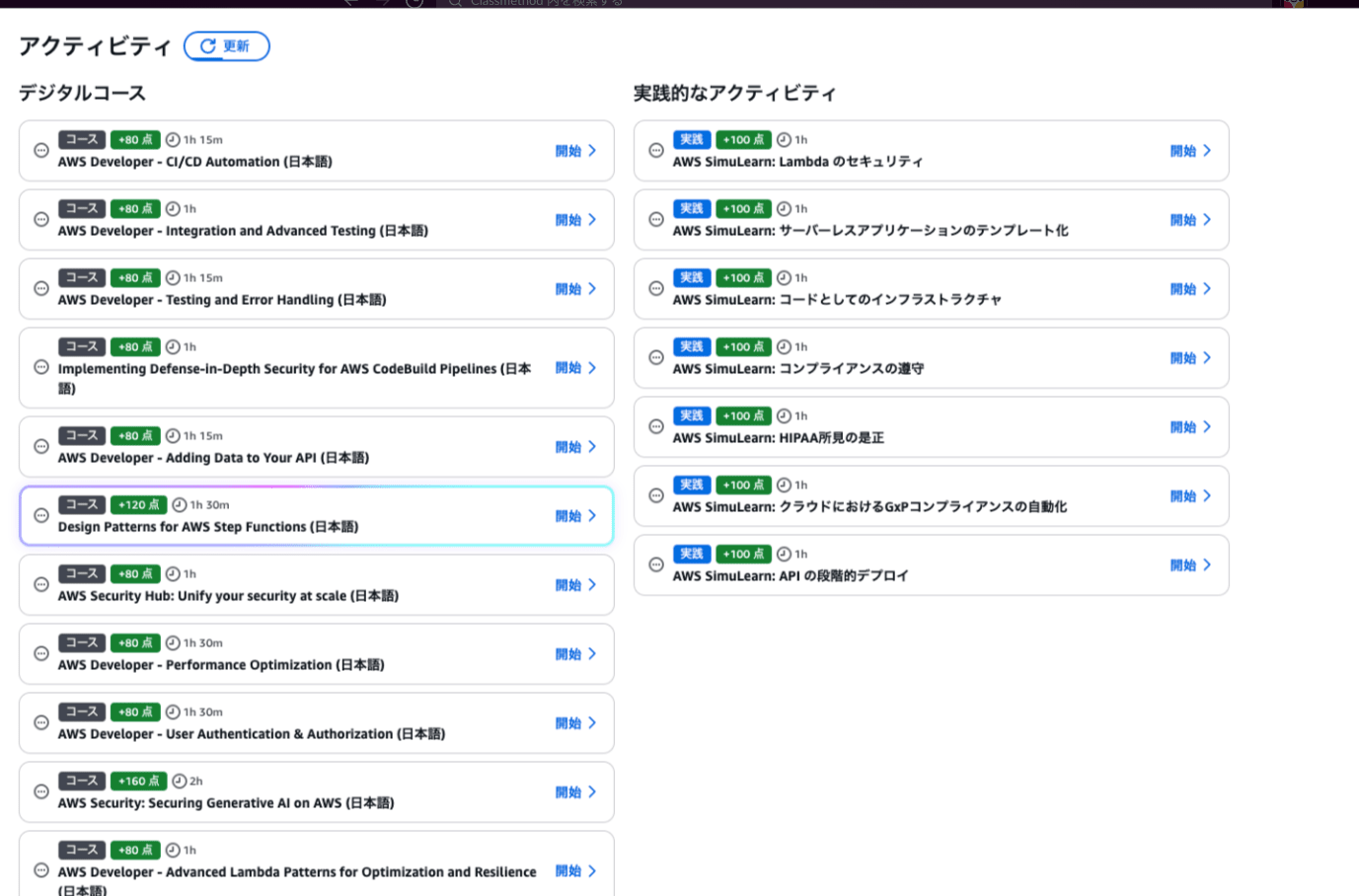The height and width of the screenshot is (896, 1359).
Task: Start Performance Optimization course via 開始
Action: point(576,654)
